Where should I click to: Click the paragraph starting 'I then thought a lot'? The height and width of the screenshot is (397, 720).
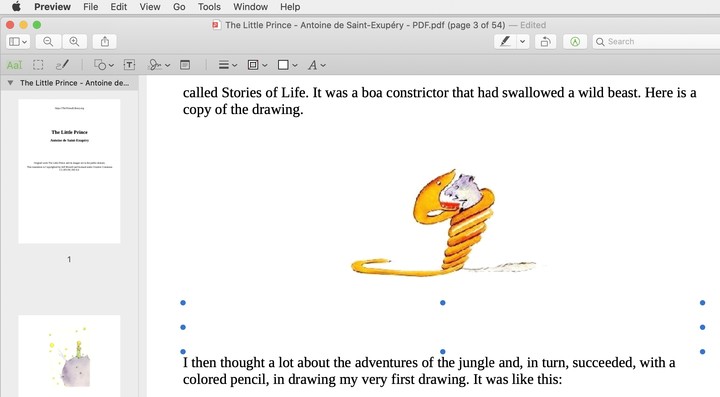click(429, 371)
